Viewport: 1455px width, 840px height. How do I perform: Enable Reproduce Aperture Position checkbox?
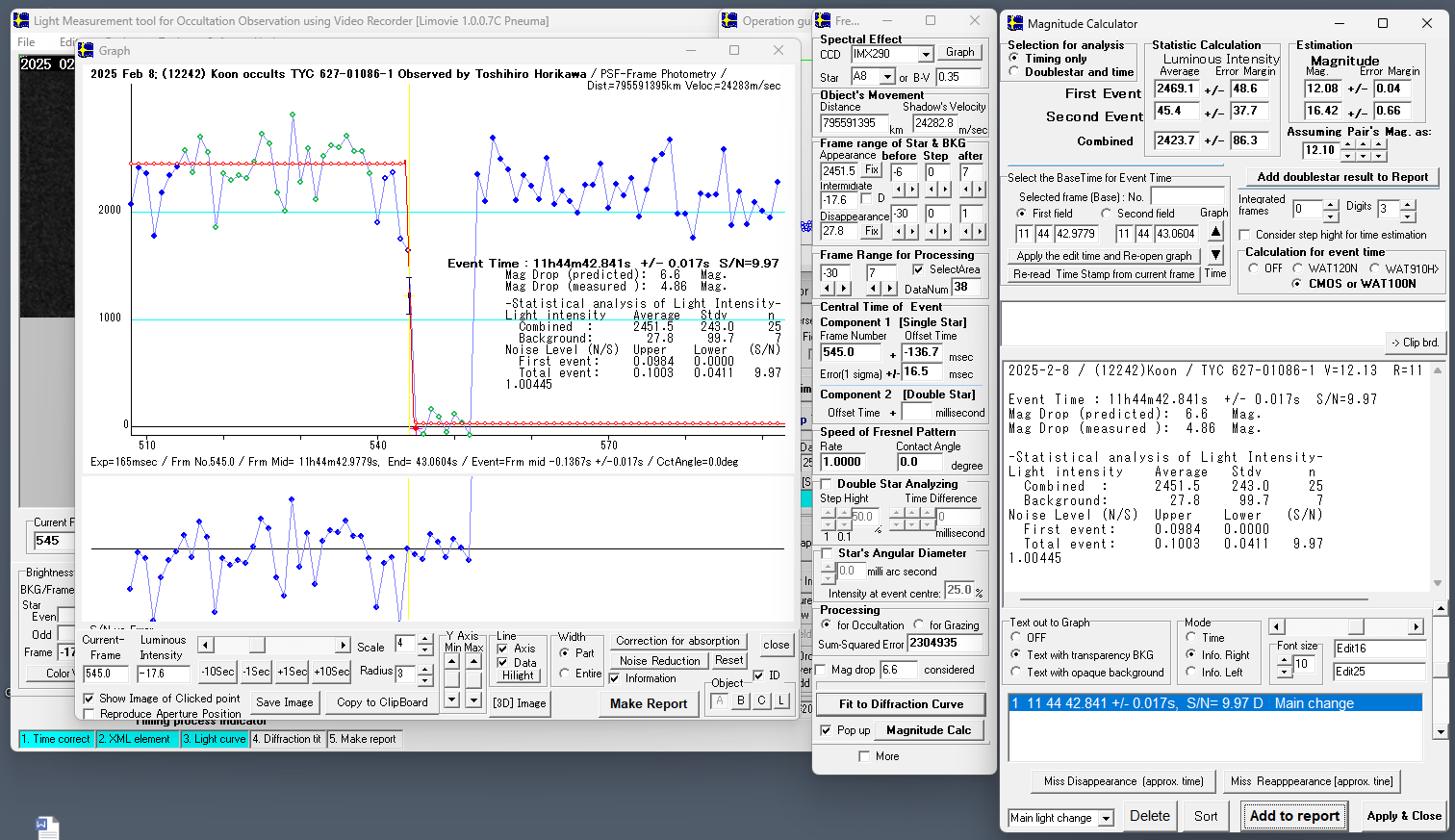pyautogui.click(x=89, y=714)
